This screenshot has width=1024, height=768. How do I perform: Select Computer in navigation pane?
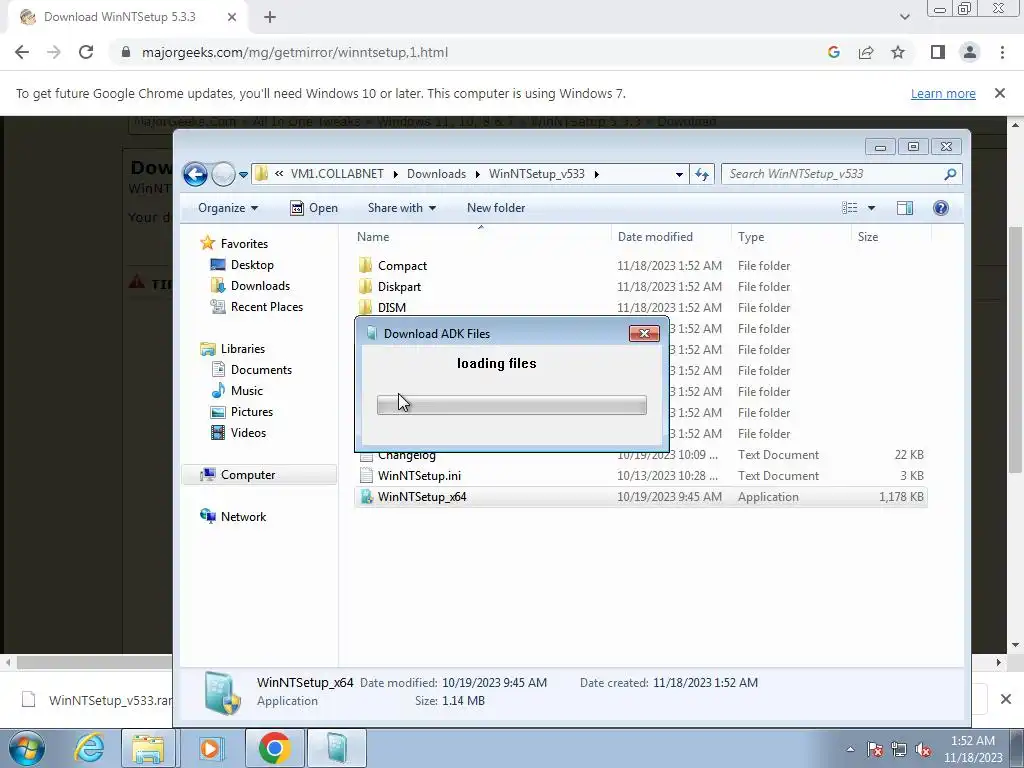[x=248, y=475]
